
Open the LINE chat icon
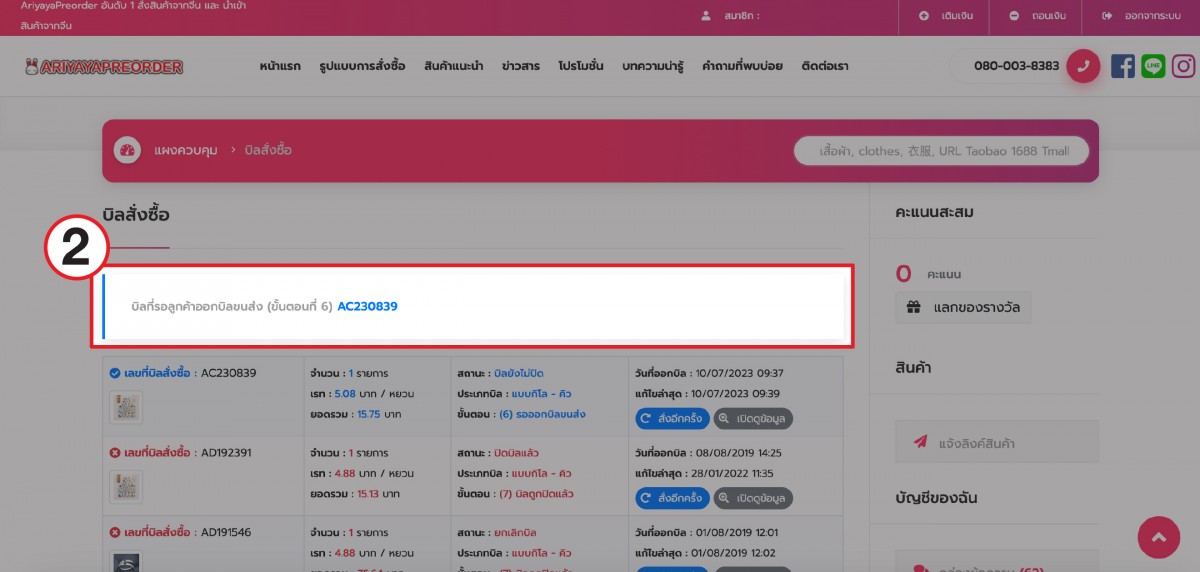[x=1153, y=67]
